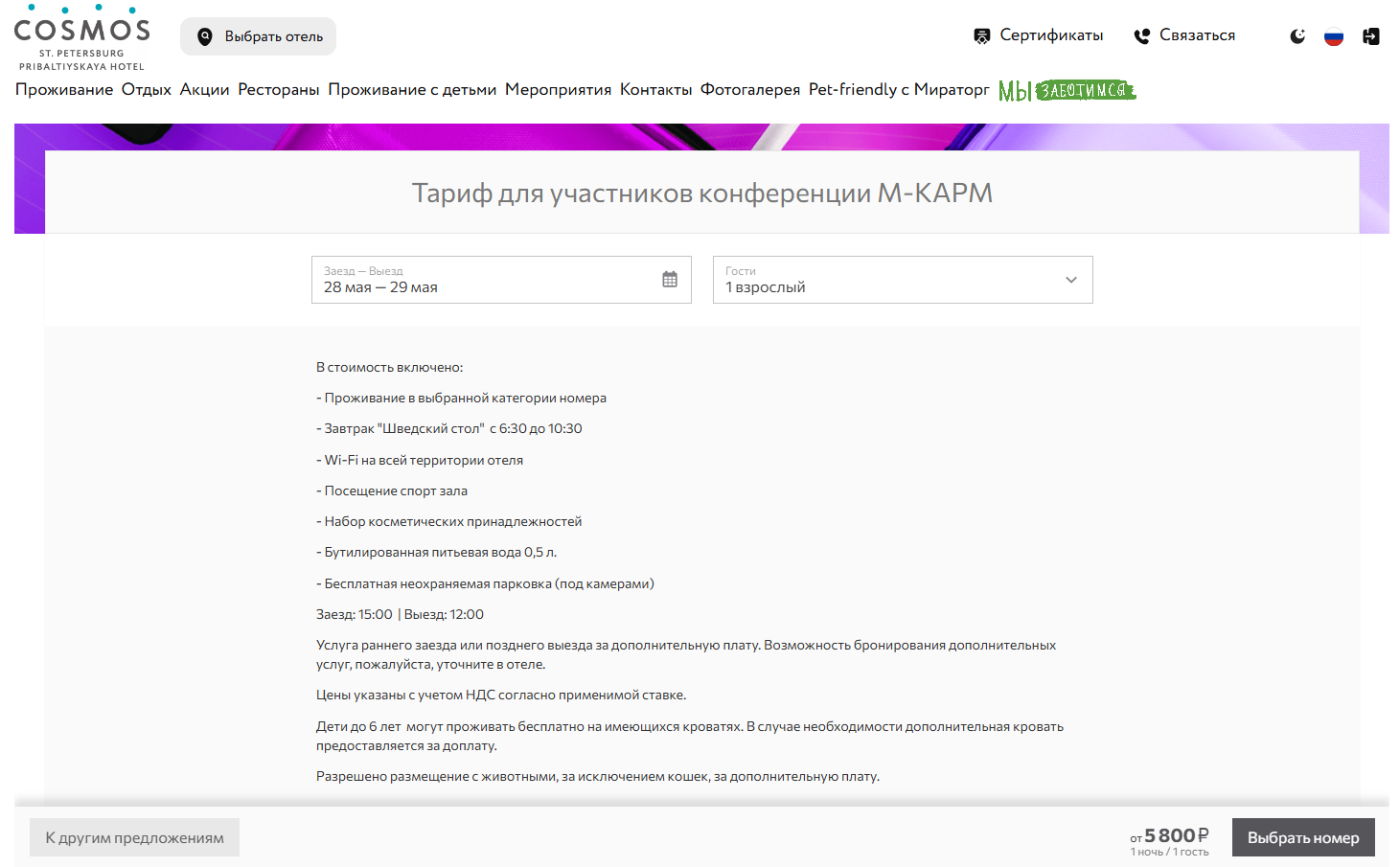Click the login door icon

(1371, 36)
